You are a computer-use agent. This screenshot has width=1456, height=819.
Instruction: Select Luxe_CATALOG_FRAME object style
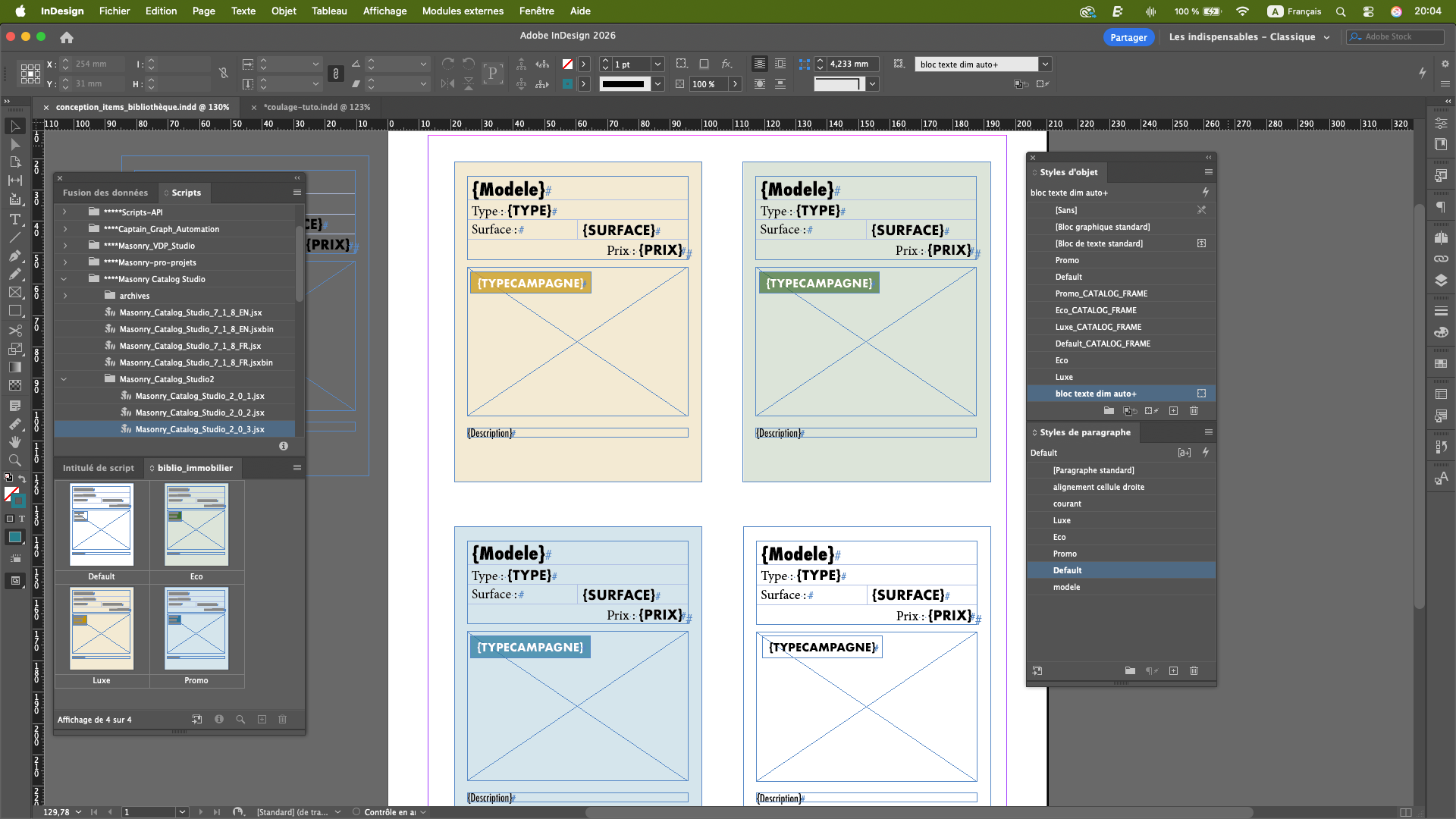[x=1097, y=327]
